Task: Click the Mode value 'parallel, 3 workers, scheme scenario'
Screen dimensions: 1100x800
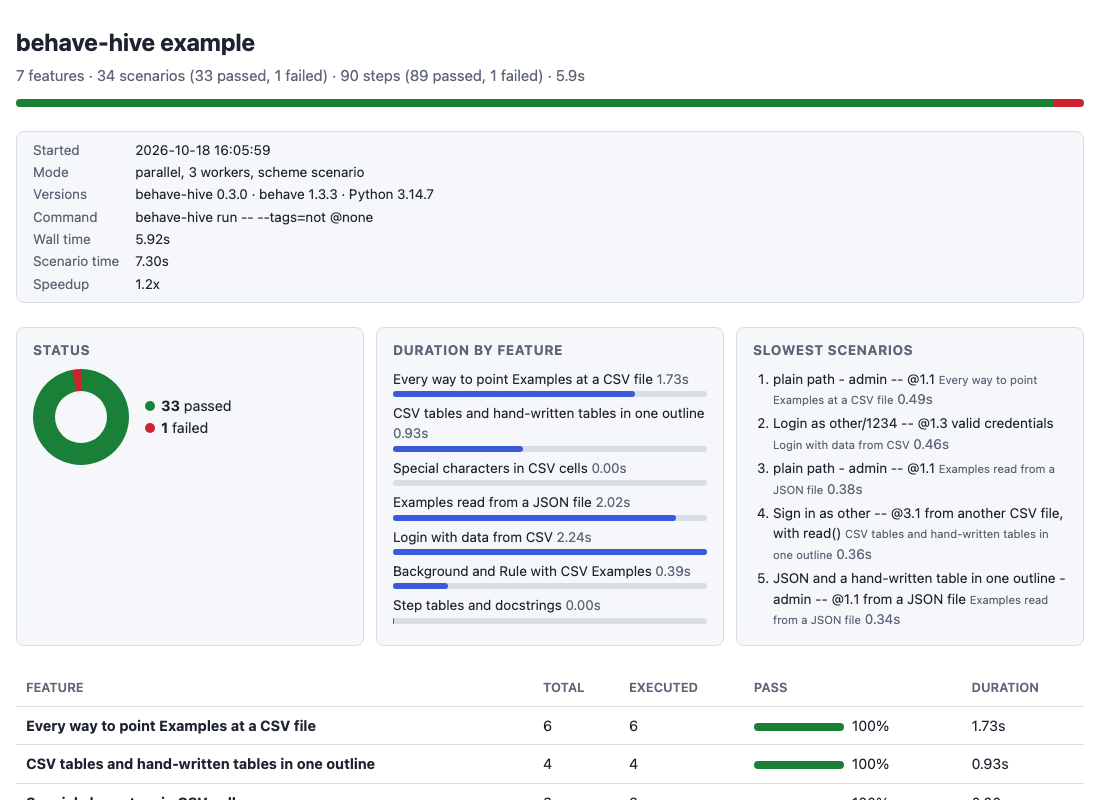Action: tap(250, 172)
